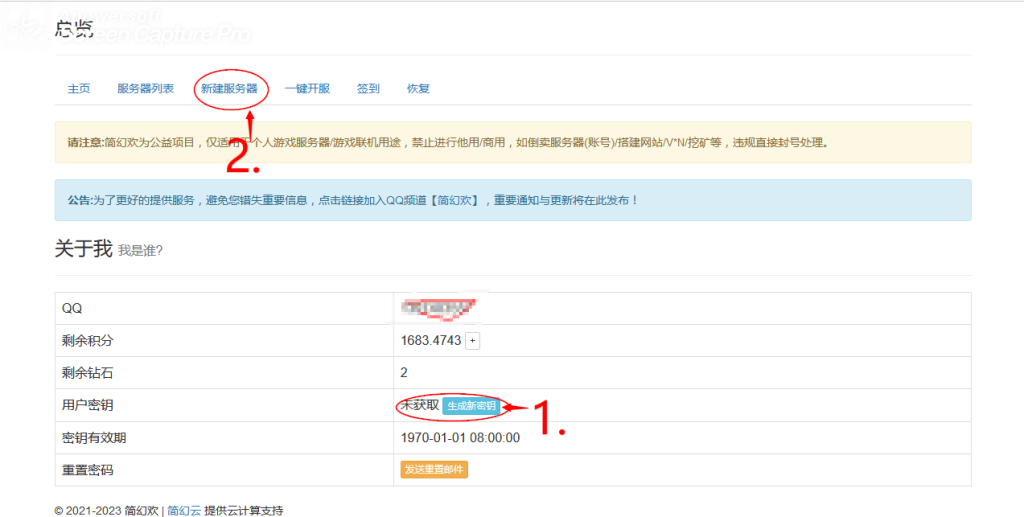Click the 1970-01-01 08:00:00 expiry value
This screenshot has width=1024, height=517.
[x=460, y=437]
